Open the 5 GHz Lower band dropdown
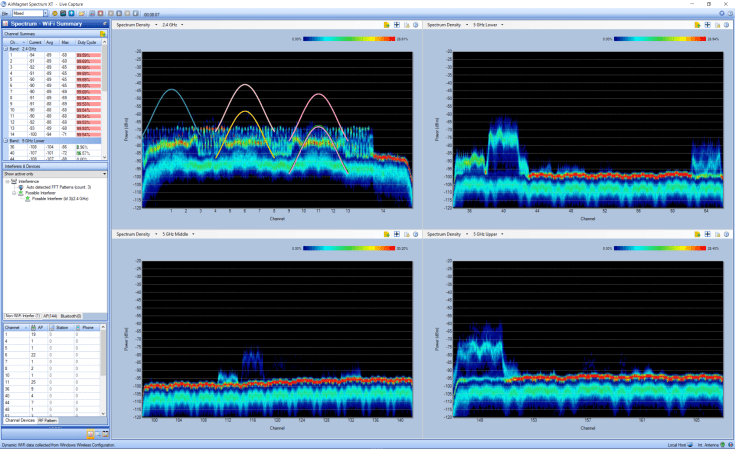 tap(489, 24)
